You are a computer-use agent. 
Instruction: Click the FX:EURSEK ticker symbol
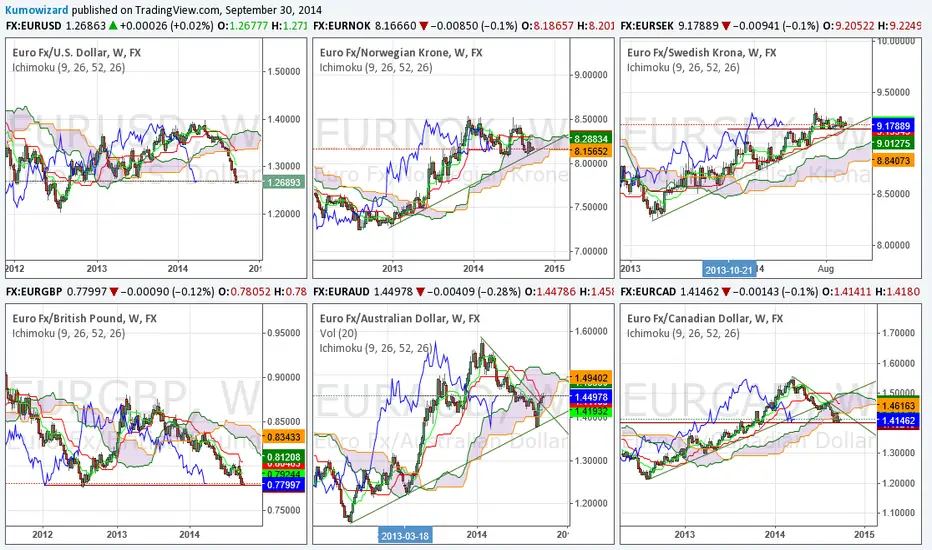coord(647,26)
